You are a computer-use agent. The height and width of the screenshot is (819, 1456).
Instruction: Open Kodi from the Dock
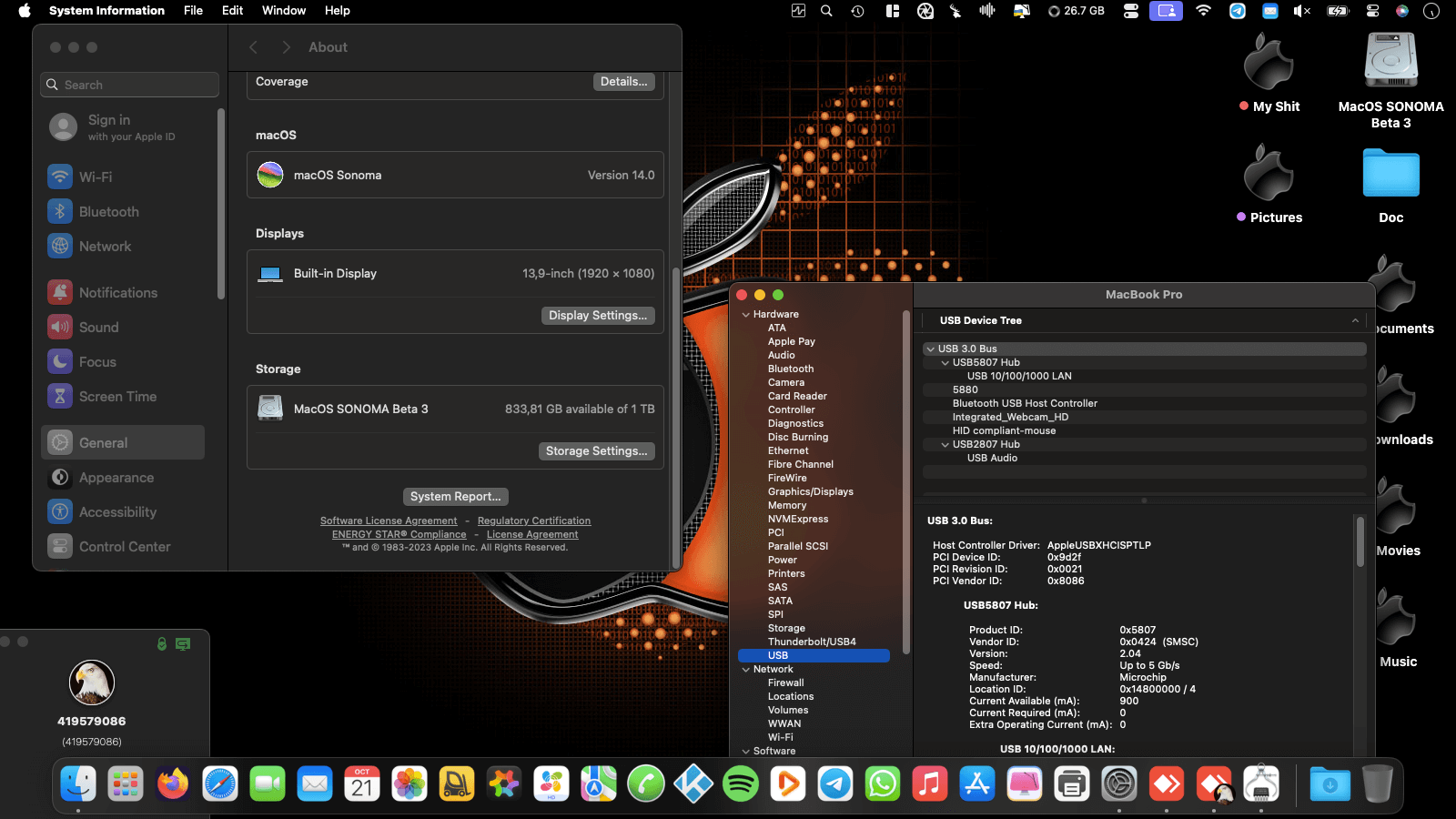(x=693, y=784)
